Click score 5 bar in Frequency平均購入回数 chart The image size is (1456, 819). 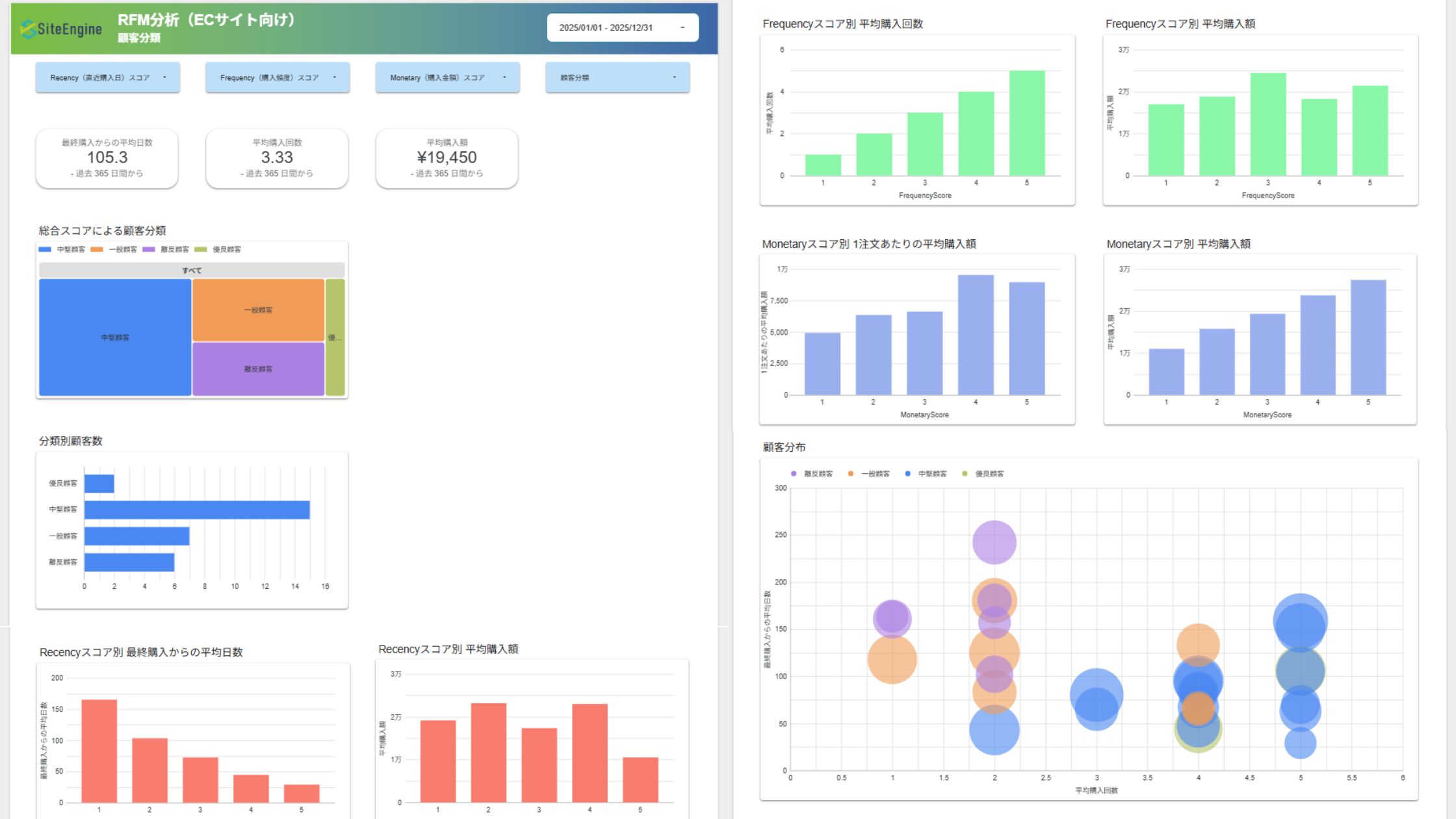click(1027, 123)
